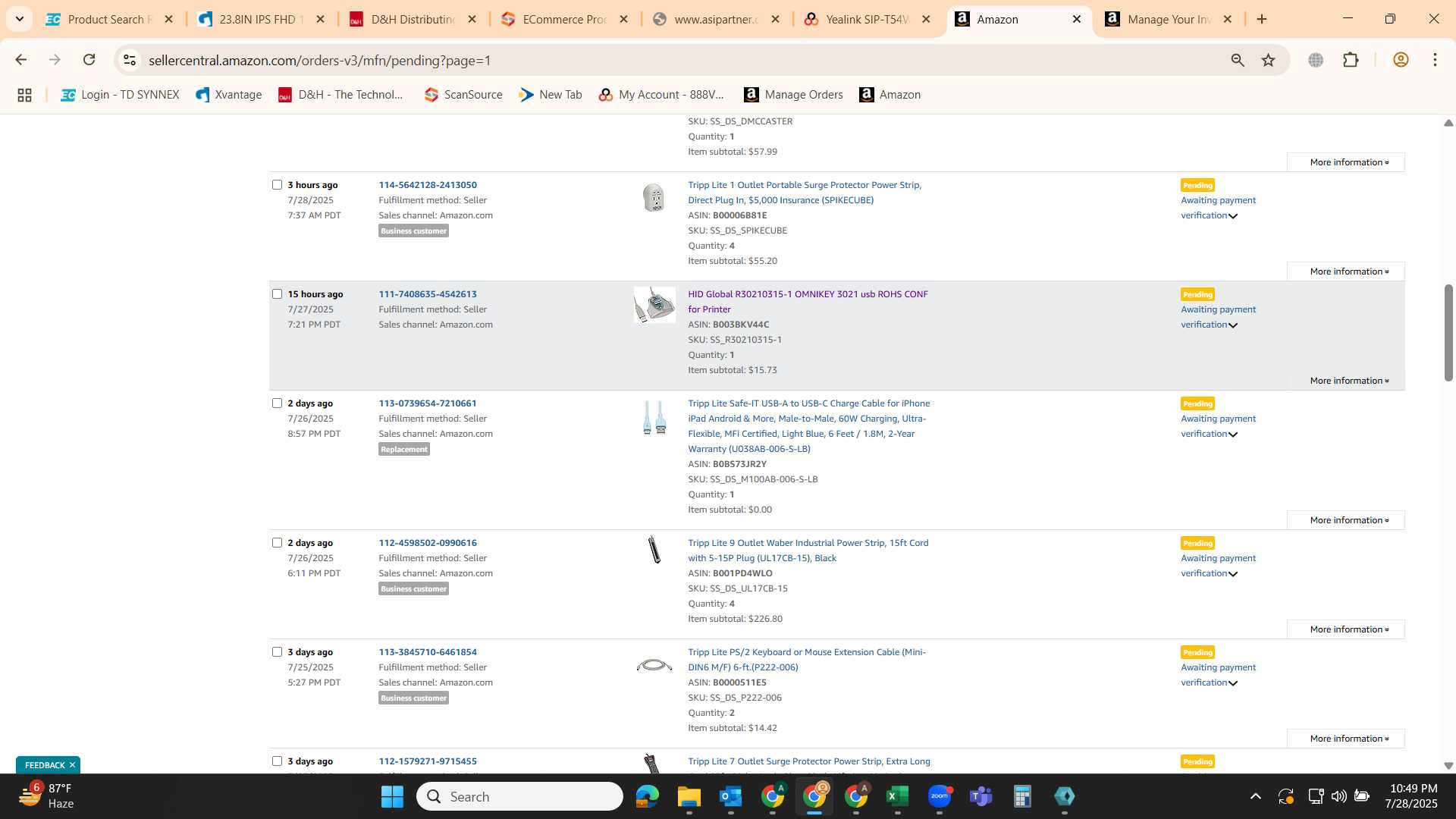Select checkbox for order 112-4598502-0990616
This screenshot has height=819, width=1456.
(277, 542)
